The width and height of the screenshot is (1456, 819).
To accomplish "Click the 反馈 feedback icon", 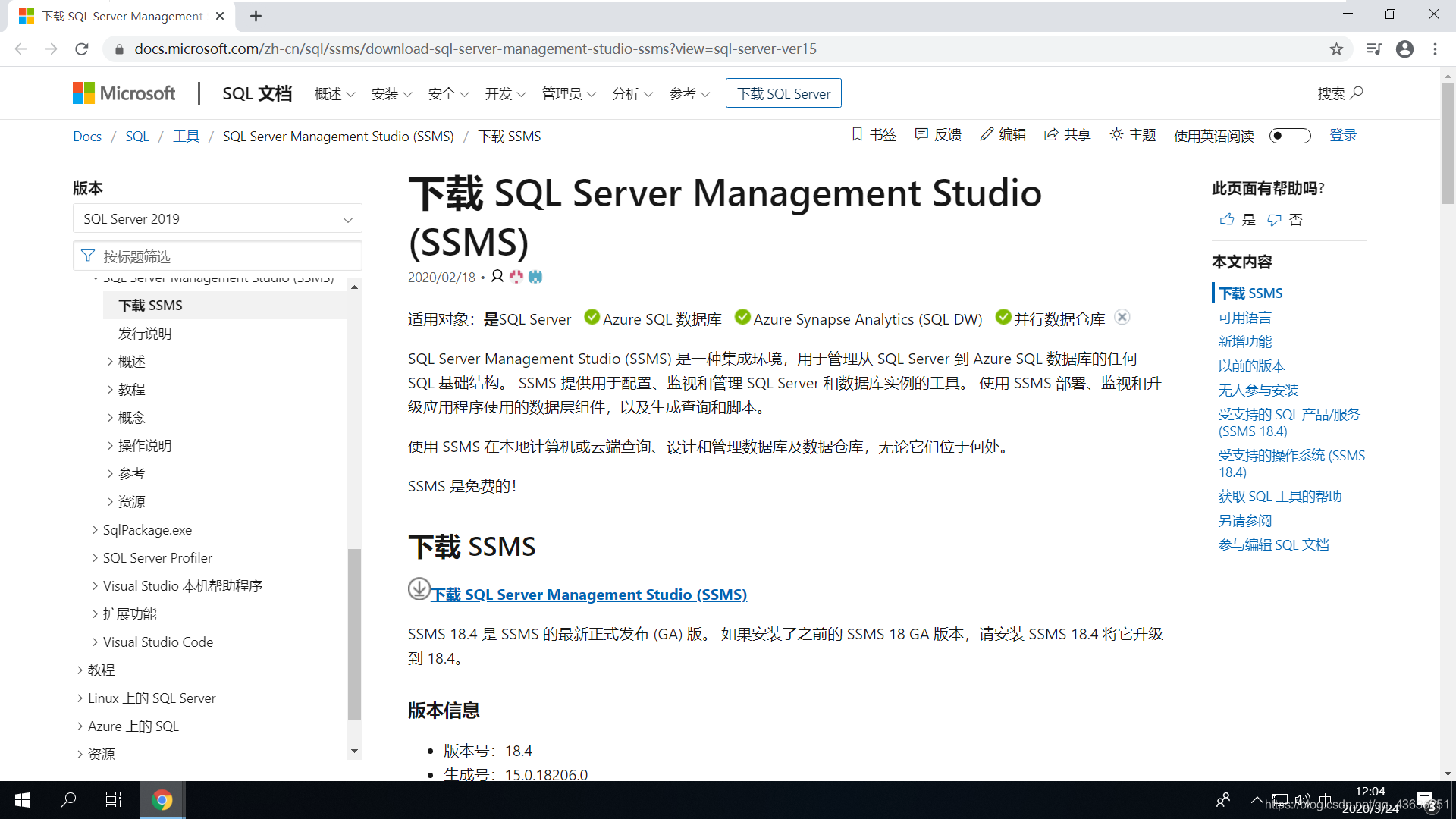I will coord(921,134).
